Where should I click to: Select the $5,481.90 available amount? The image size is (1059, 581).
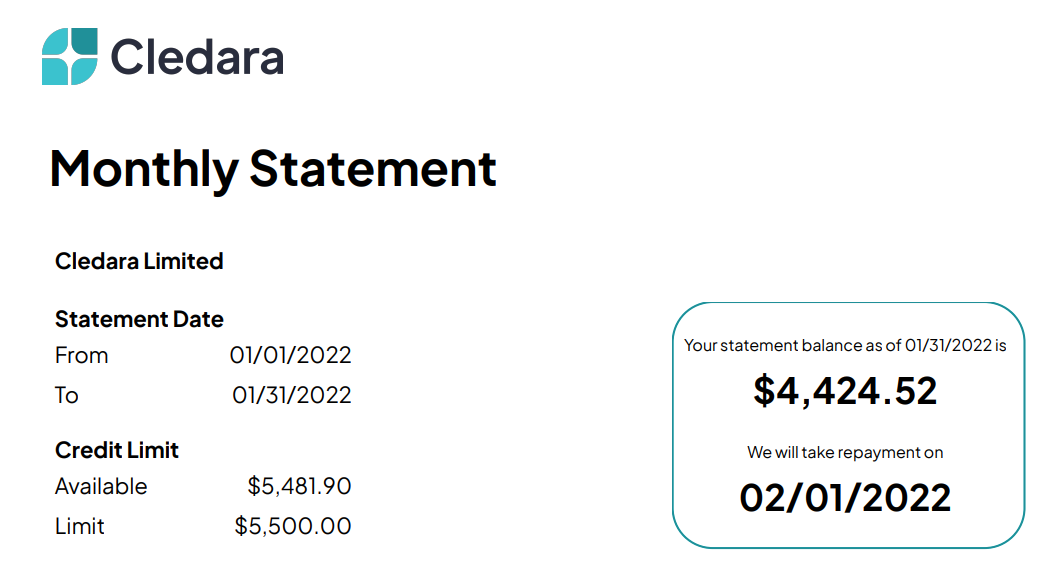pos(299,486)
